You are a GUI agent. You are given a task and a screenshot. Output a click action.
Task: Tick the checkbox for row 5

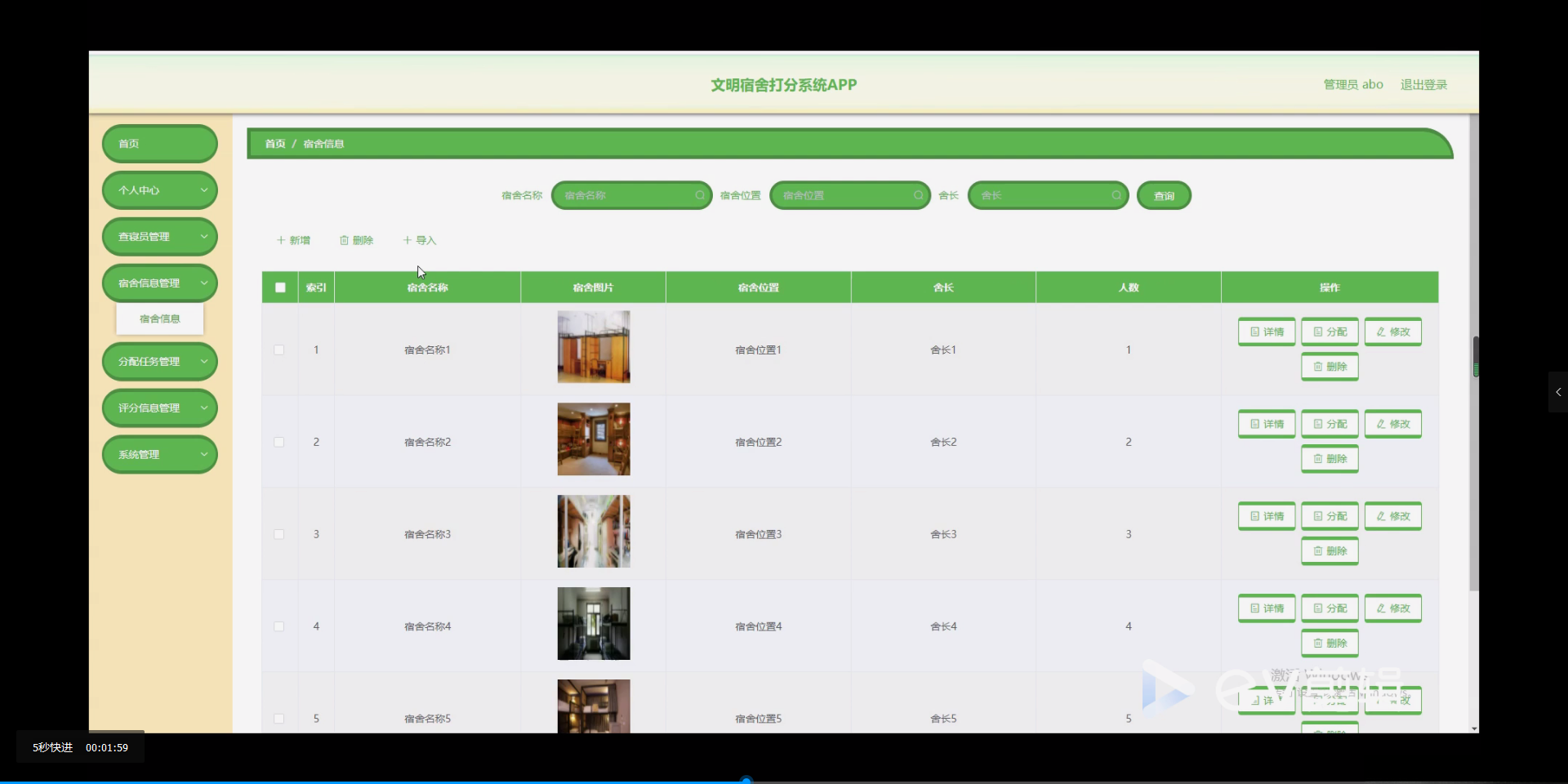[278, 719]
